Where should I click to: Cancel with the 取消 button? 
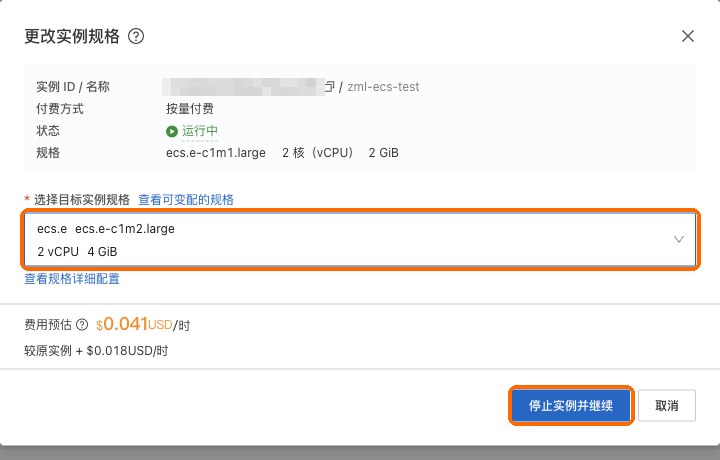tap(667, 405)
